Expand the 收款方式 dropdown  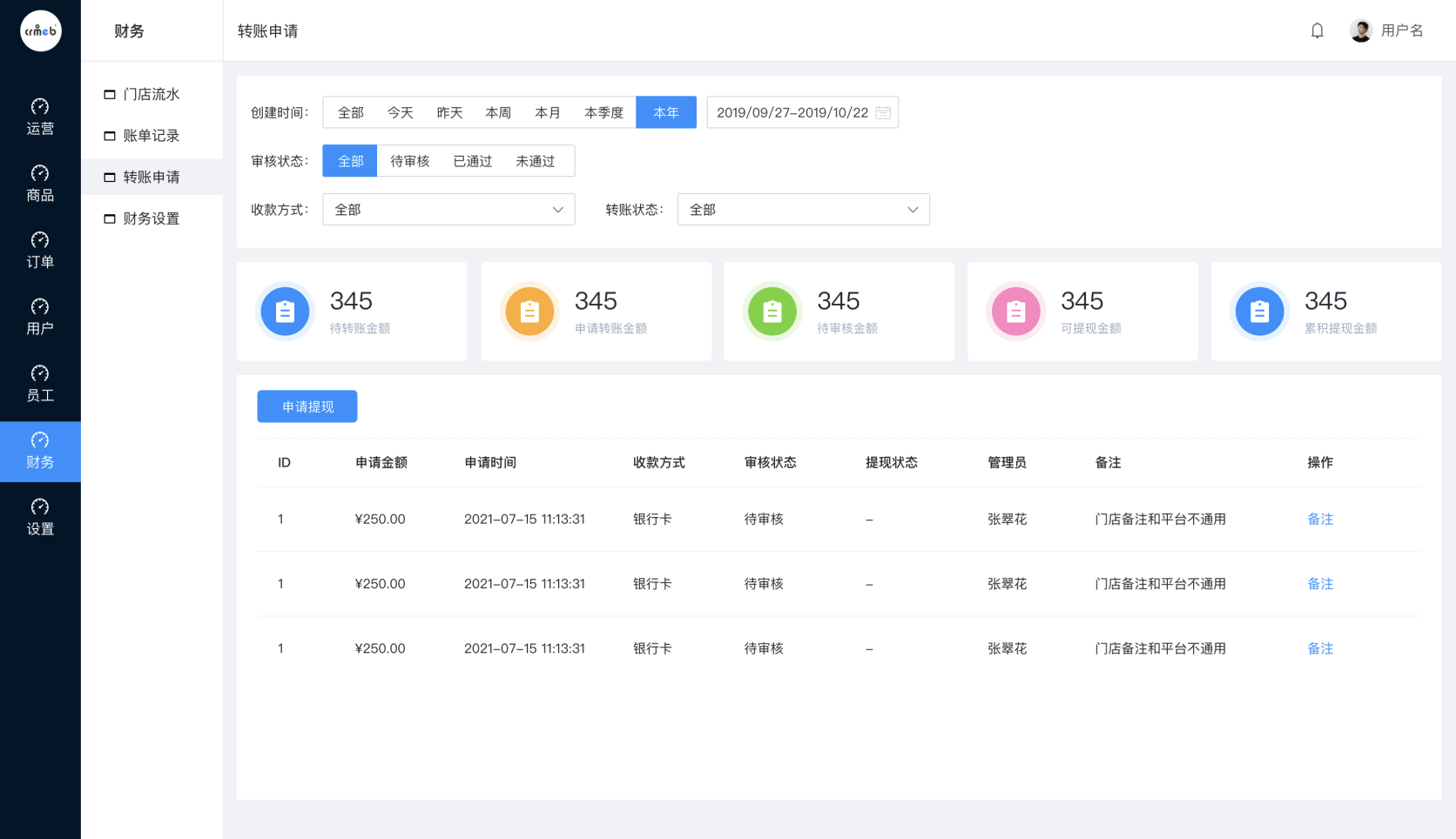(x=448, y=210)
